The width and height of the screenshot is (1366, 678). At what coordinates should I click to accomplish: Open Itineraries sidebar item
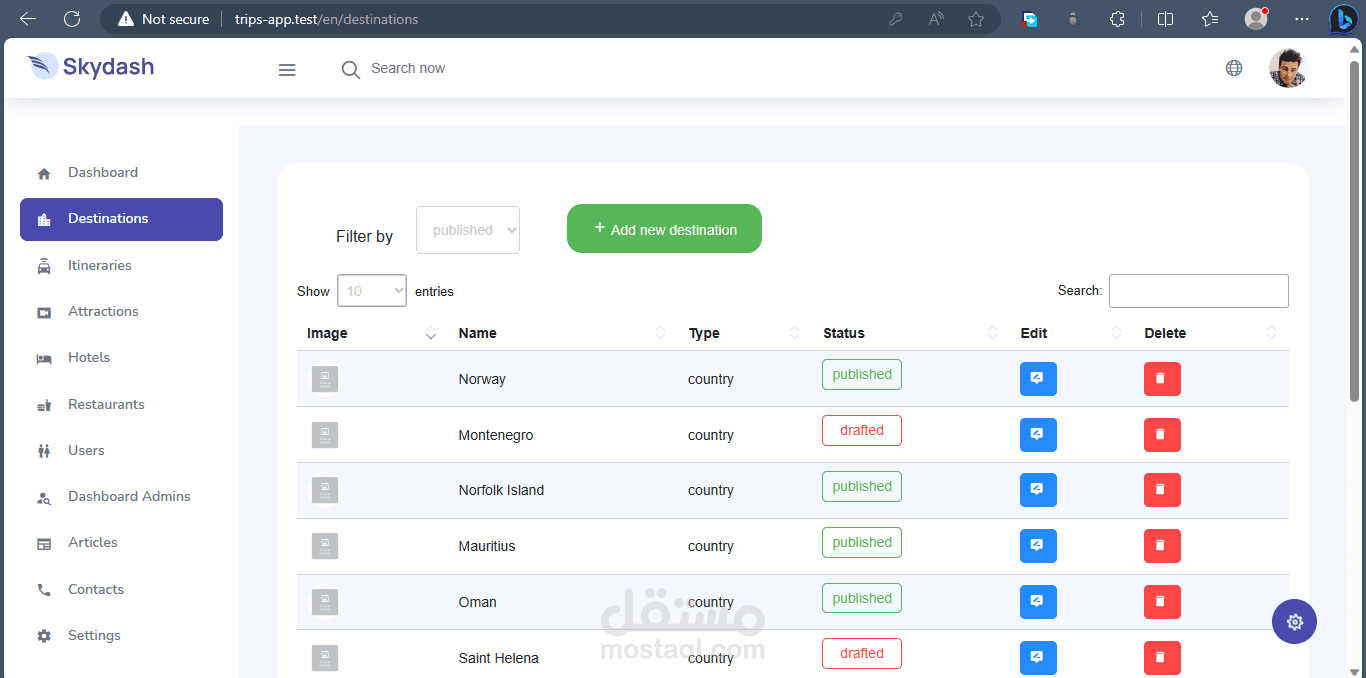(121, 266)
